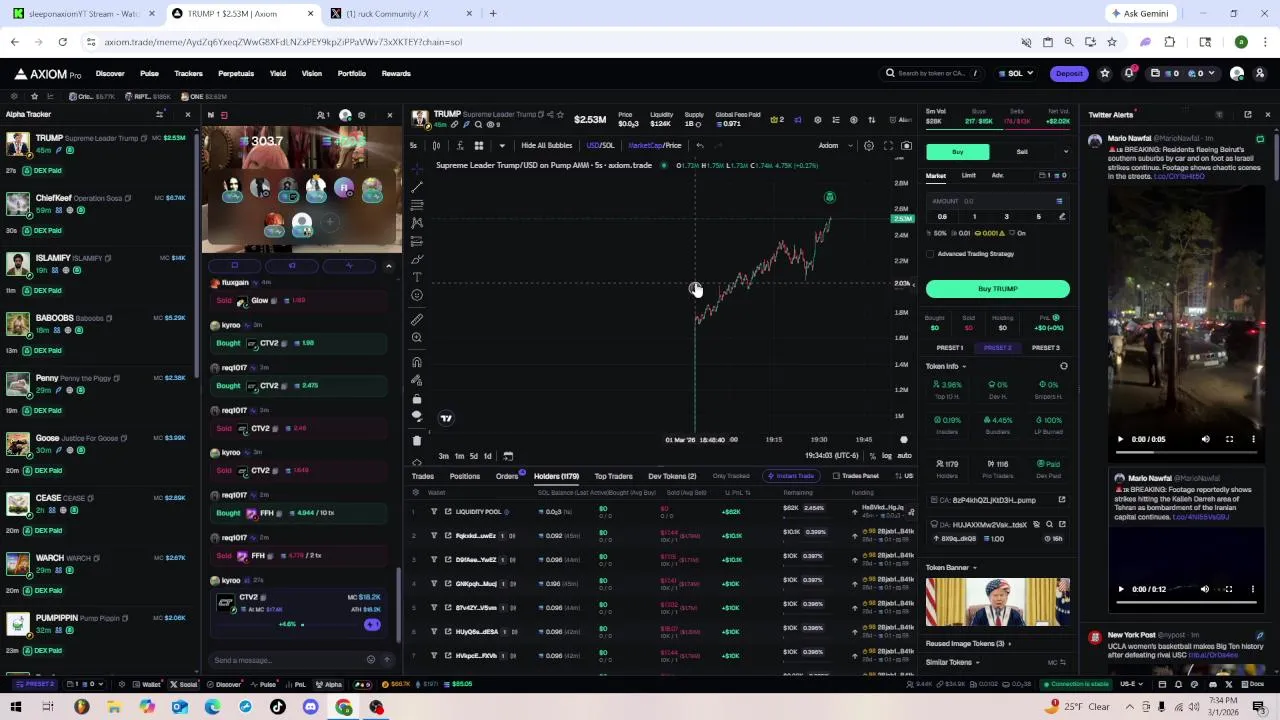
Task: Expand the Token Info dropdown
Action: click(x=946, y=366)
